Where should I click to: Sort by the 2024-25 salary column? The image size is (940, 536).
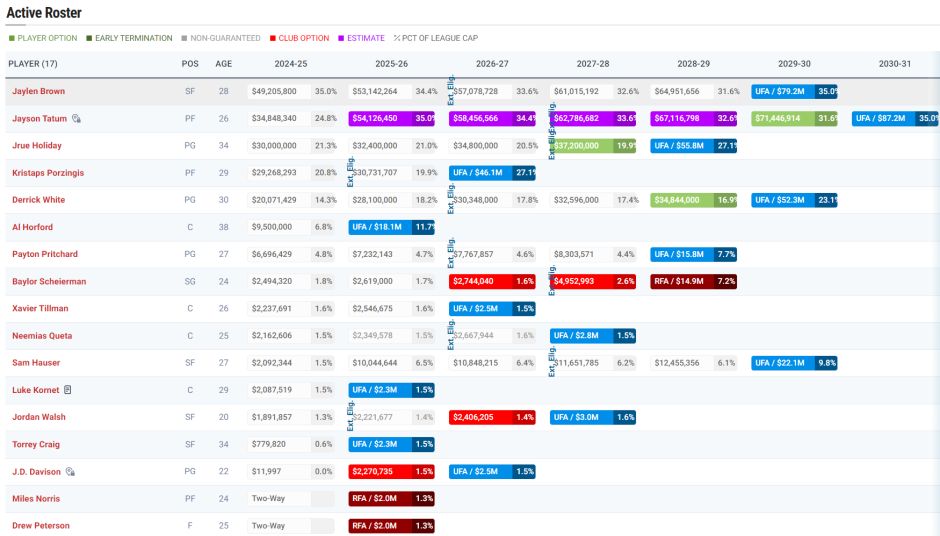(x=291, y=63)
